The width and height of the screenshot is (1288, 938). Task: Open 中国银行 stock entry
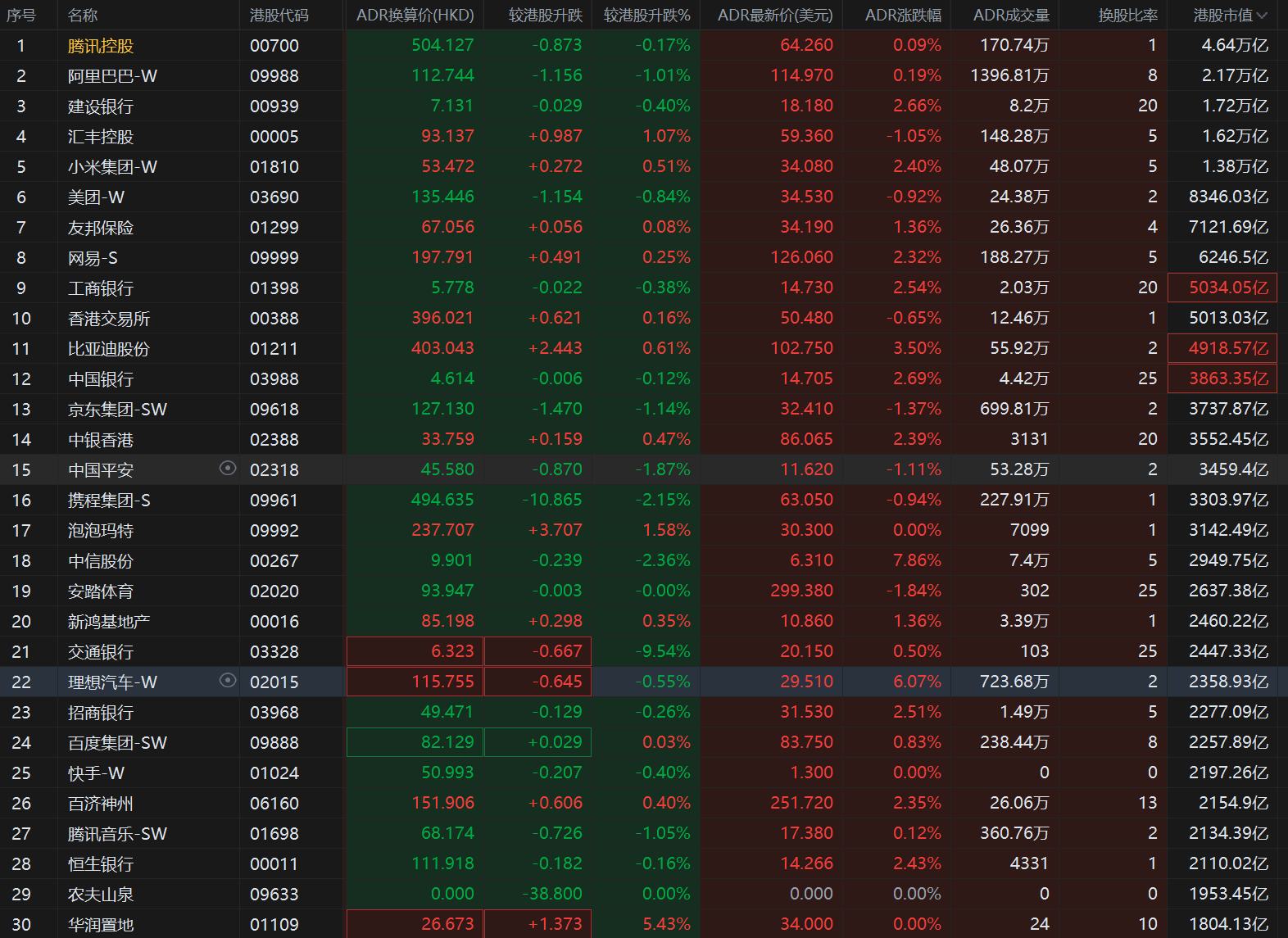pyautogui.click(x=100, y=379)
